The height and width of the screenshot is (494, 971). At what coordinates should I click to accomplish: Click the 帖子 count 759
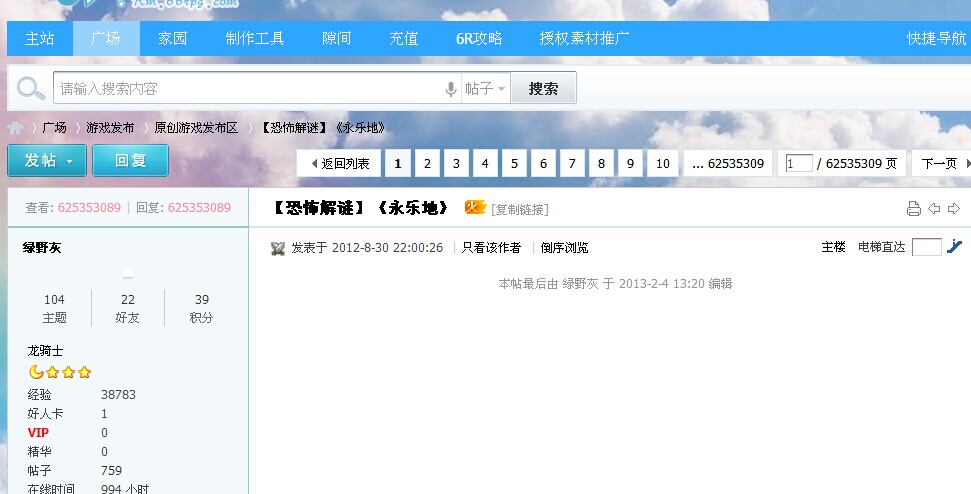pos(111,470)
